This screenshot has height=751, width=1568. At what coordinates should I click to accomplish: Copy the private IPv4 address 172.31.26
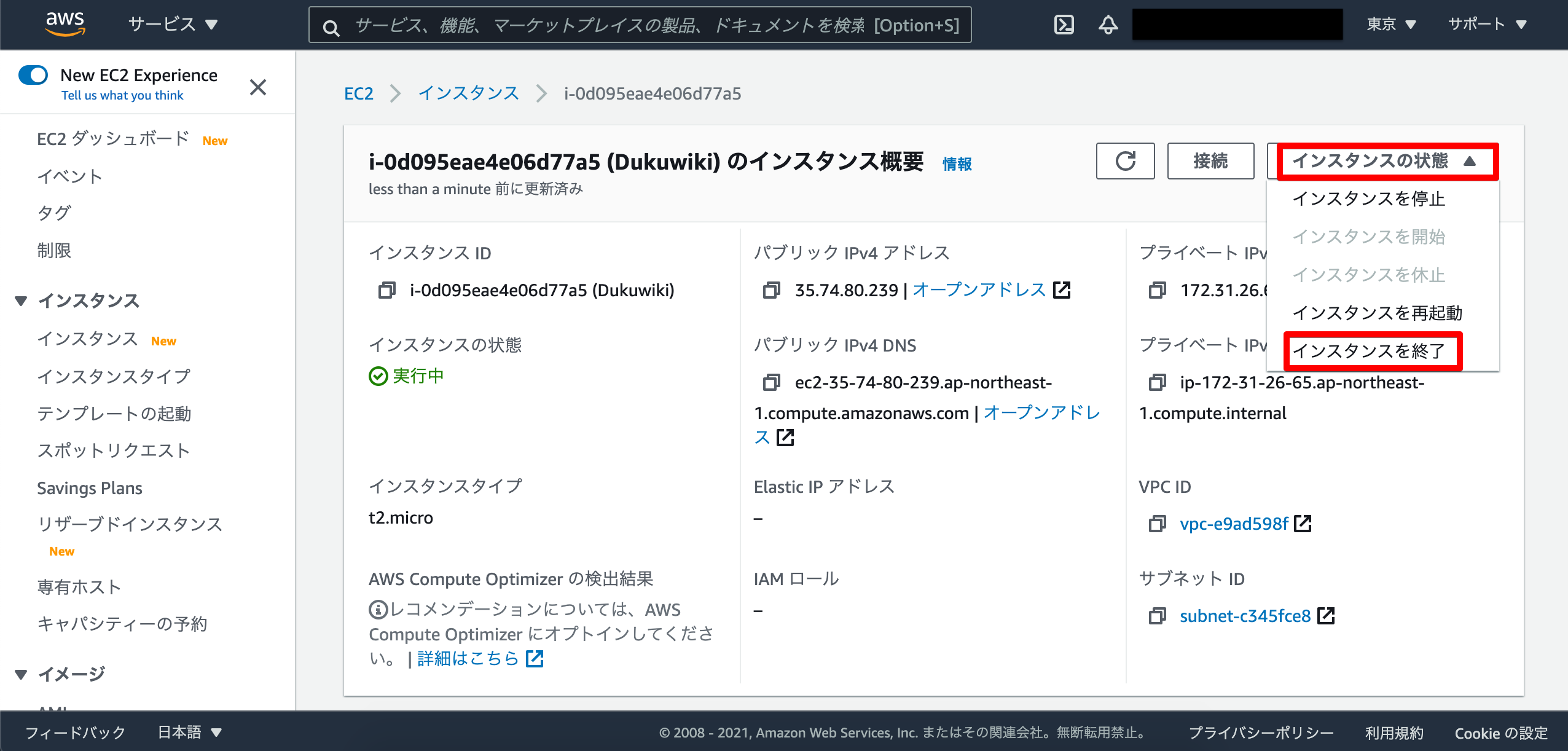1157,290
